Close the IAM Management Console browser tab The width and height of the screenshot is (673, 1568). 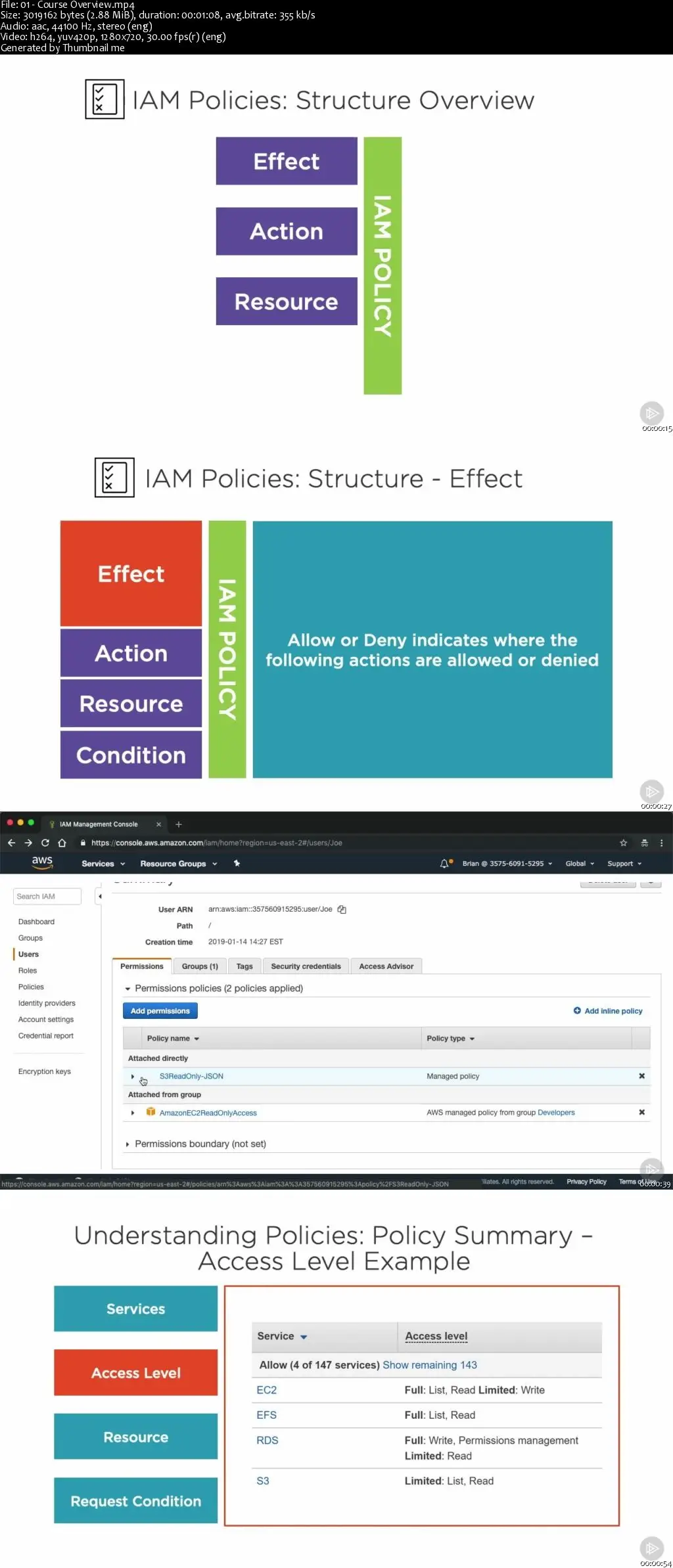coord(158,824)
